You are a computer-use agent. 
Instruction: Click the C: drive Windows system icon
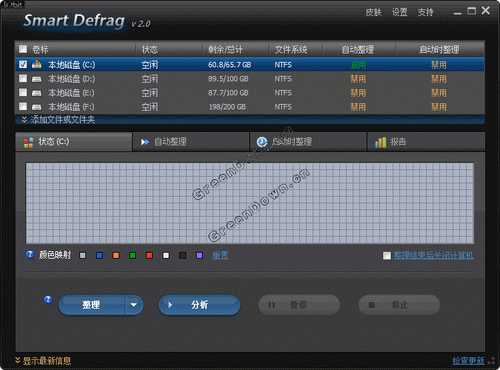37,64
